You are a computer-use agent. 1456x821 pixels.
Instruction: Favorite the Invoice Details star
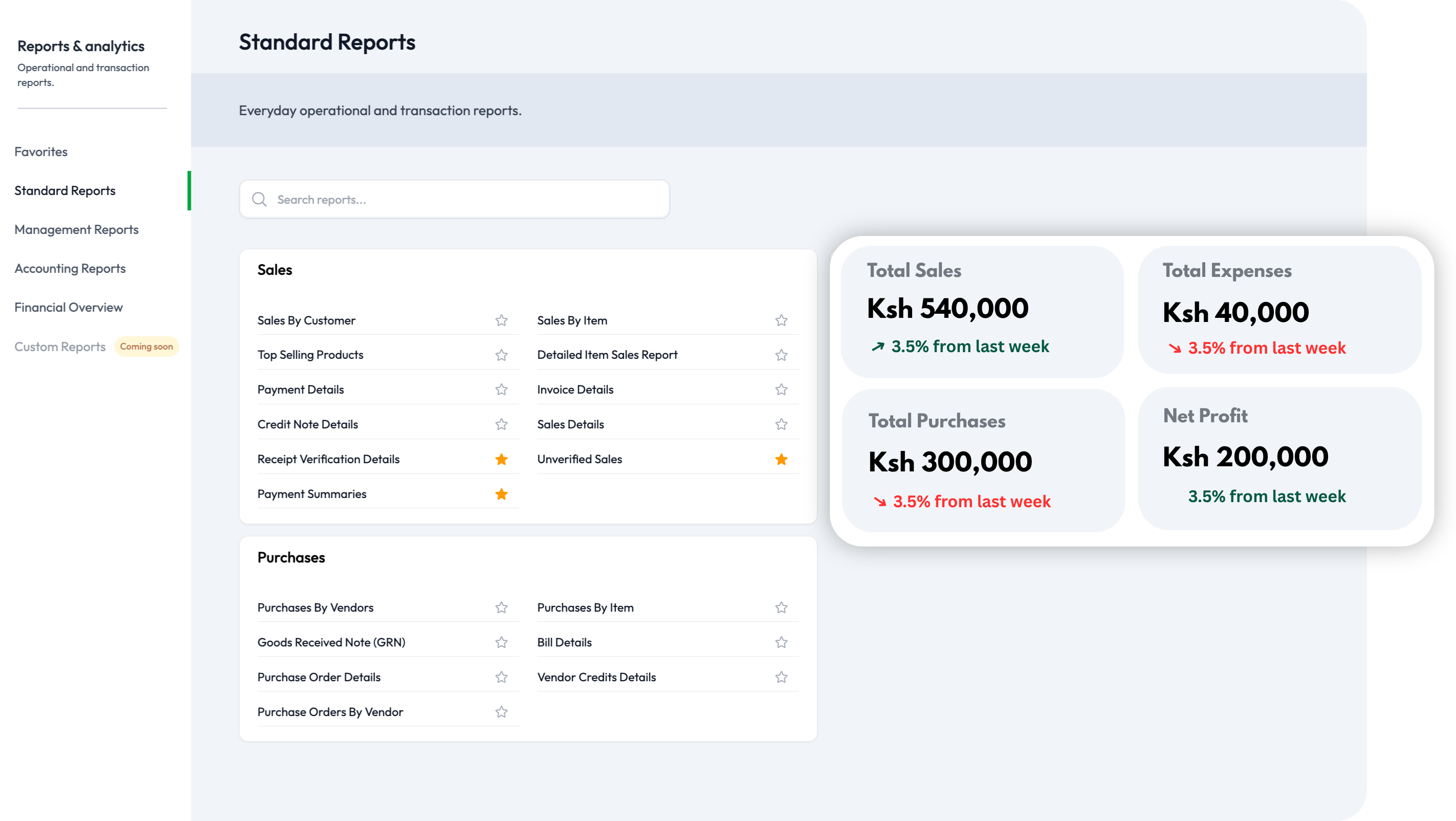(781, 390)
